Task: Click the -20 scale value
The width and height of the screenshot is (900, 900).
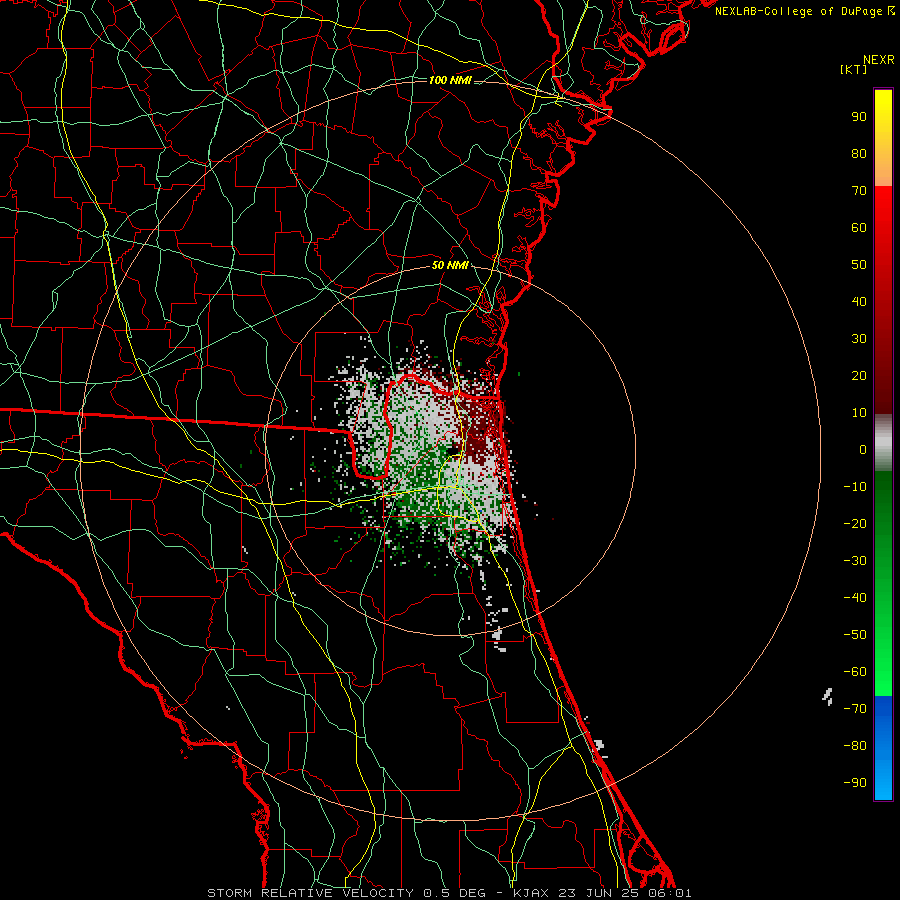Action: [x=855, y=523]
